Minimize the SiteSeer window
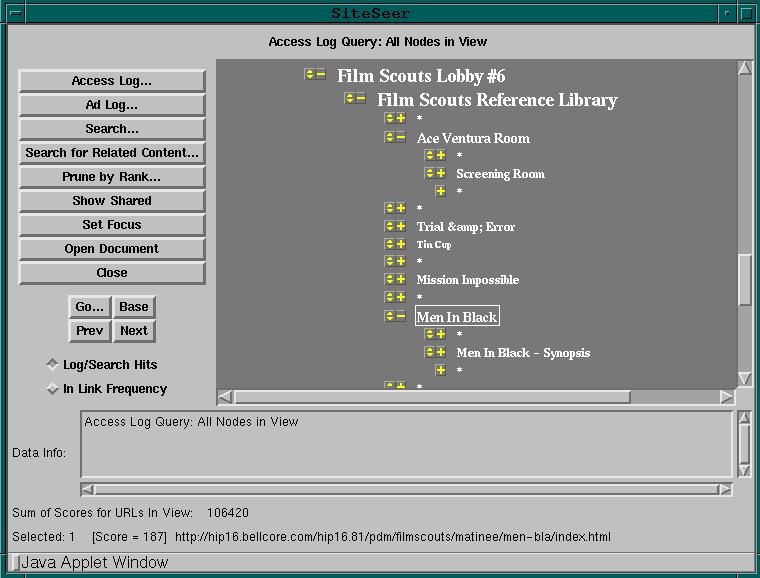Screen dimensions: 760x578 (x=727, y=13)
